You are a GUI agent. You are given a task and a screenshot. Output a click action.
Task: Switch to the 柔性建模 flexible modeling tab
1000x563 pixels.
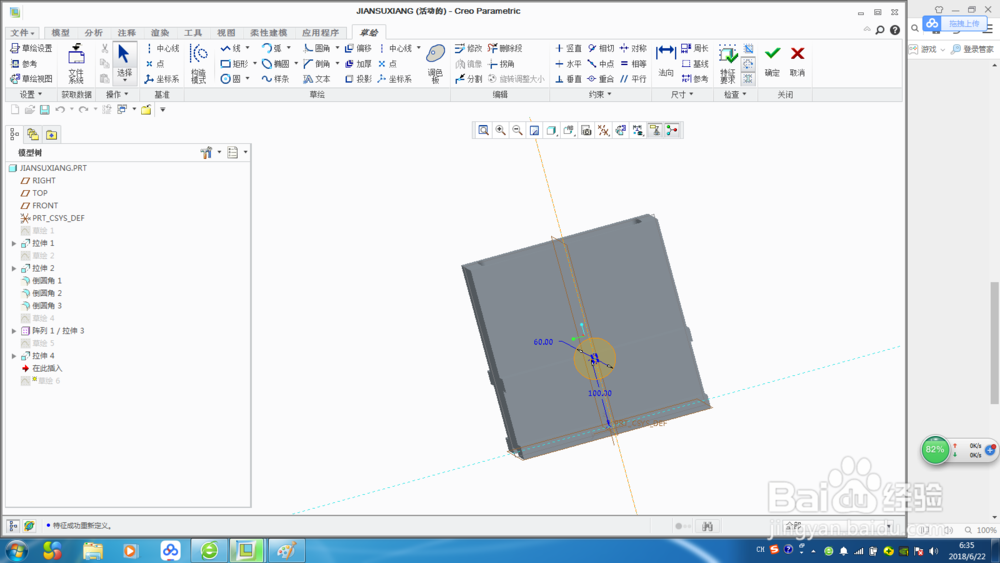[268, 33]
